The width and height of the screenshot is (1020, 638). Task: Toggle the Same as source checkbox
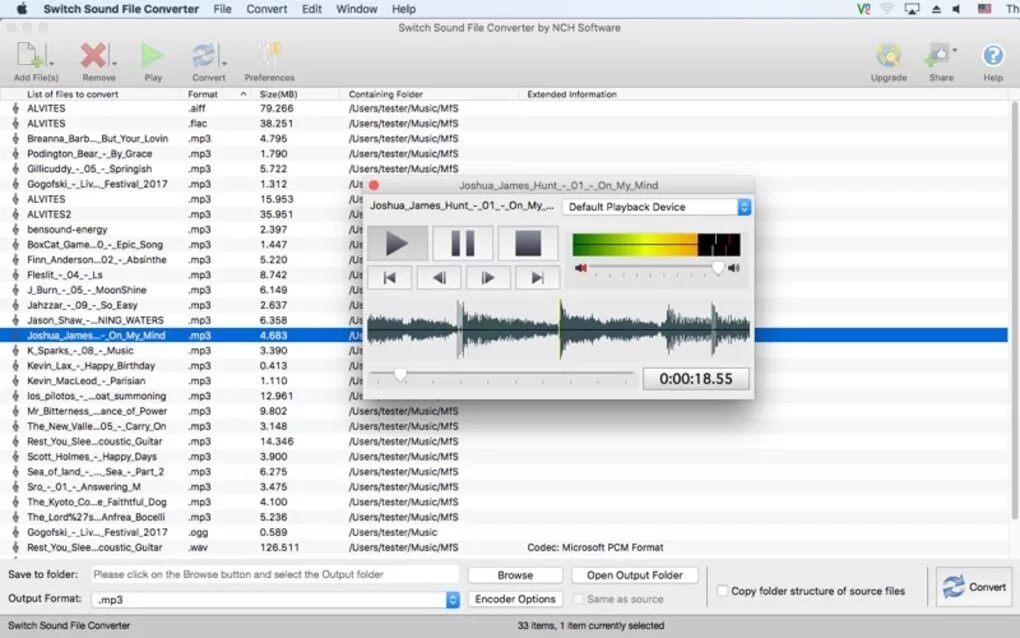[577, 599]
